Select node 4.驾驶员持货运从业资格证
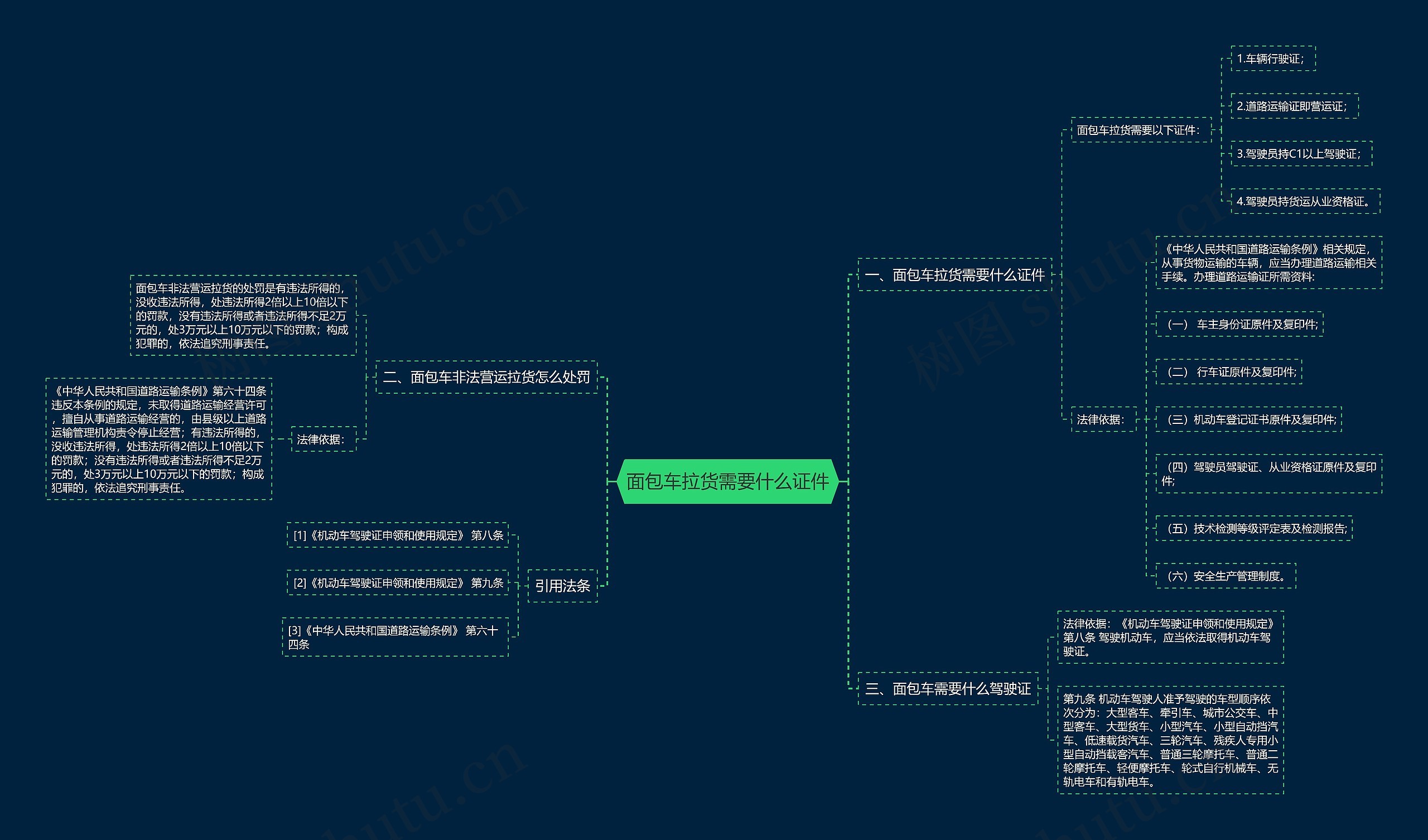Screen dimensions: 1428x840 point(1305,201)
